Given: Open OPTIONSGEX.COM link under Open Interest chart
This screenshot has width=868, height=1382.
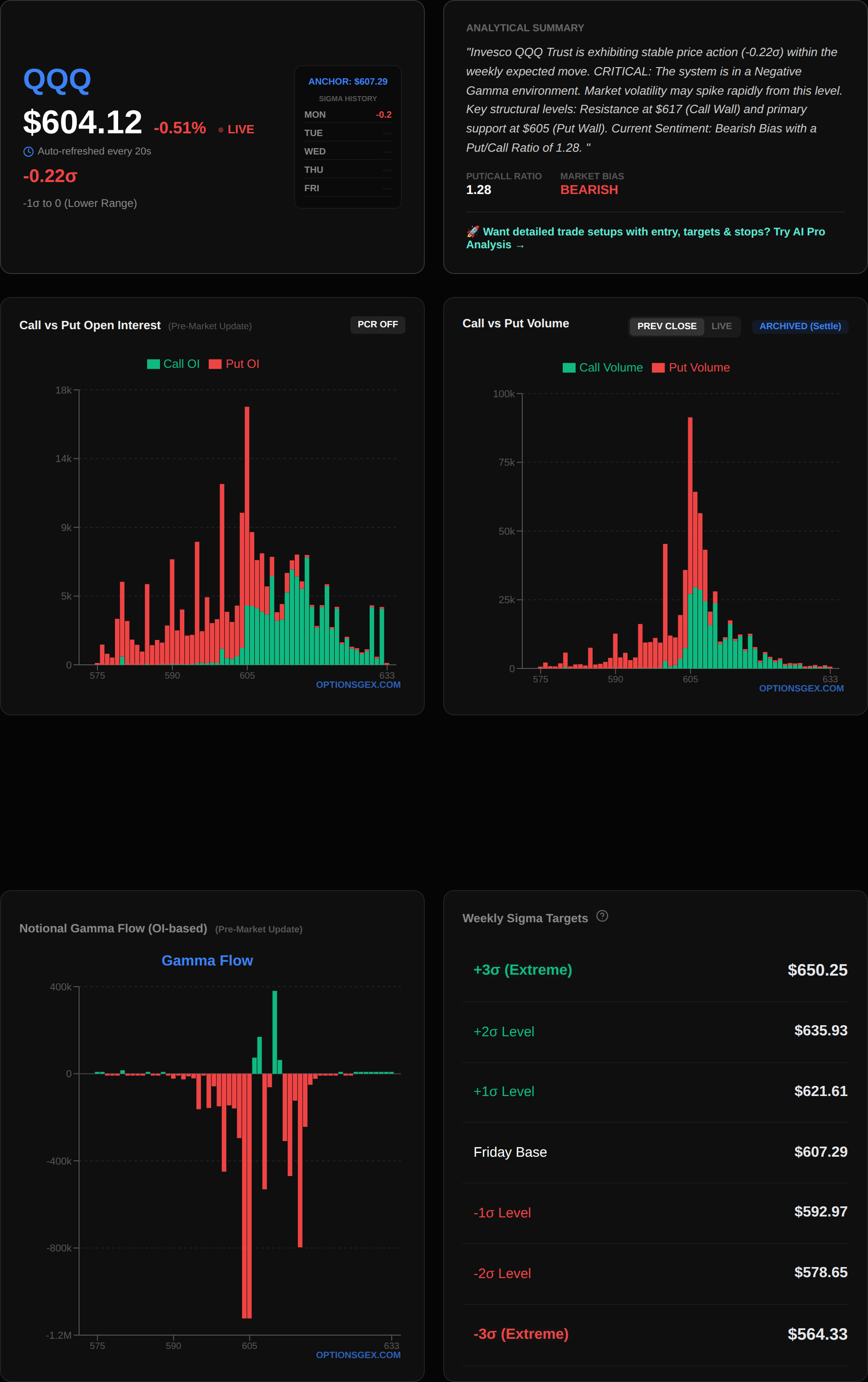Looking at the screenshot, I should point(358,685).
